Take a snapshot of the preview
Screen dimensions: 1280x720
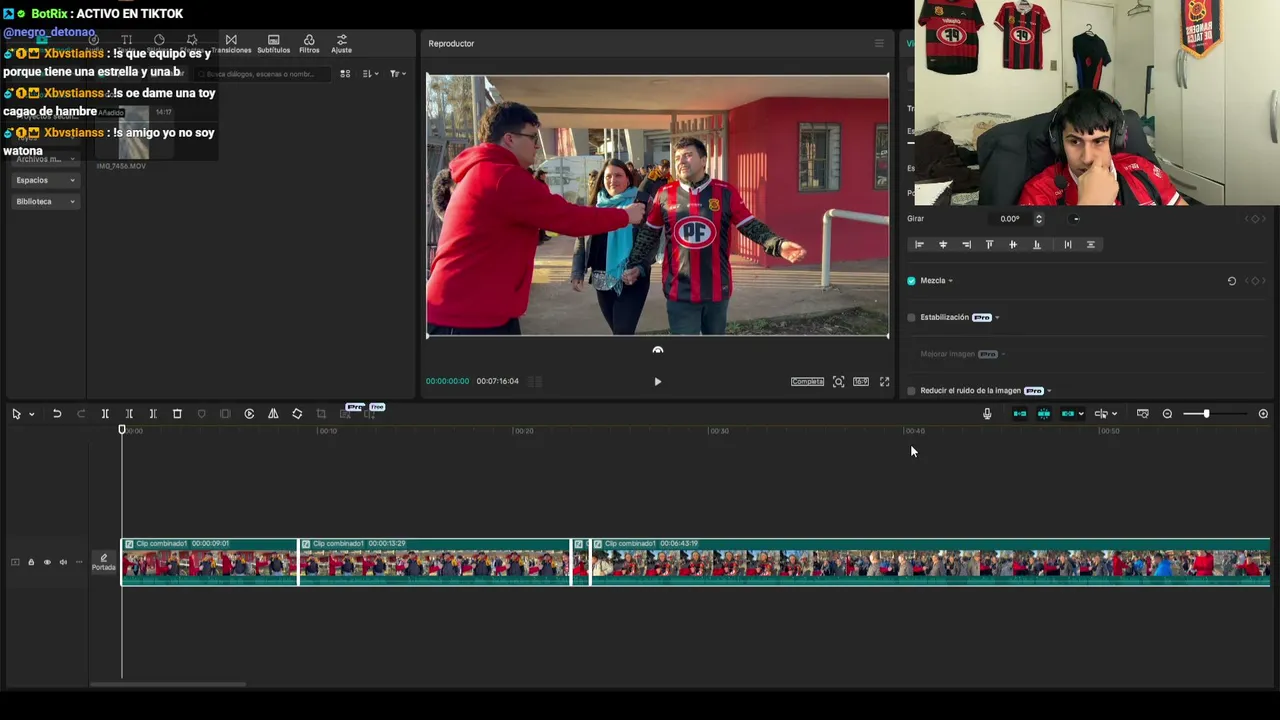[x=838, y=382]
